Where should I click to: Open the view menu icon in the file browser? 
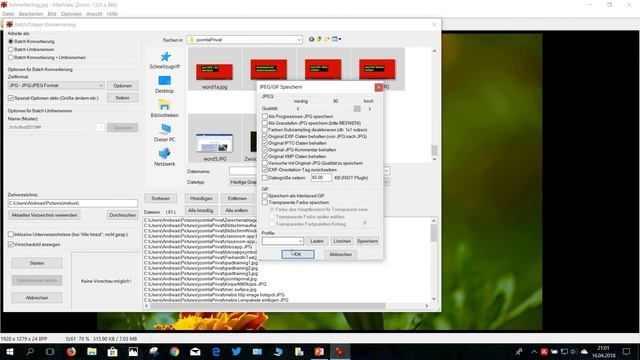[x=336, y=39]
